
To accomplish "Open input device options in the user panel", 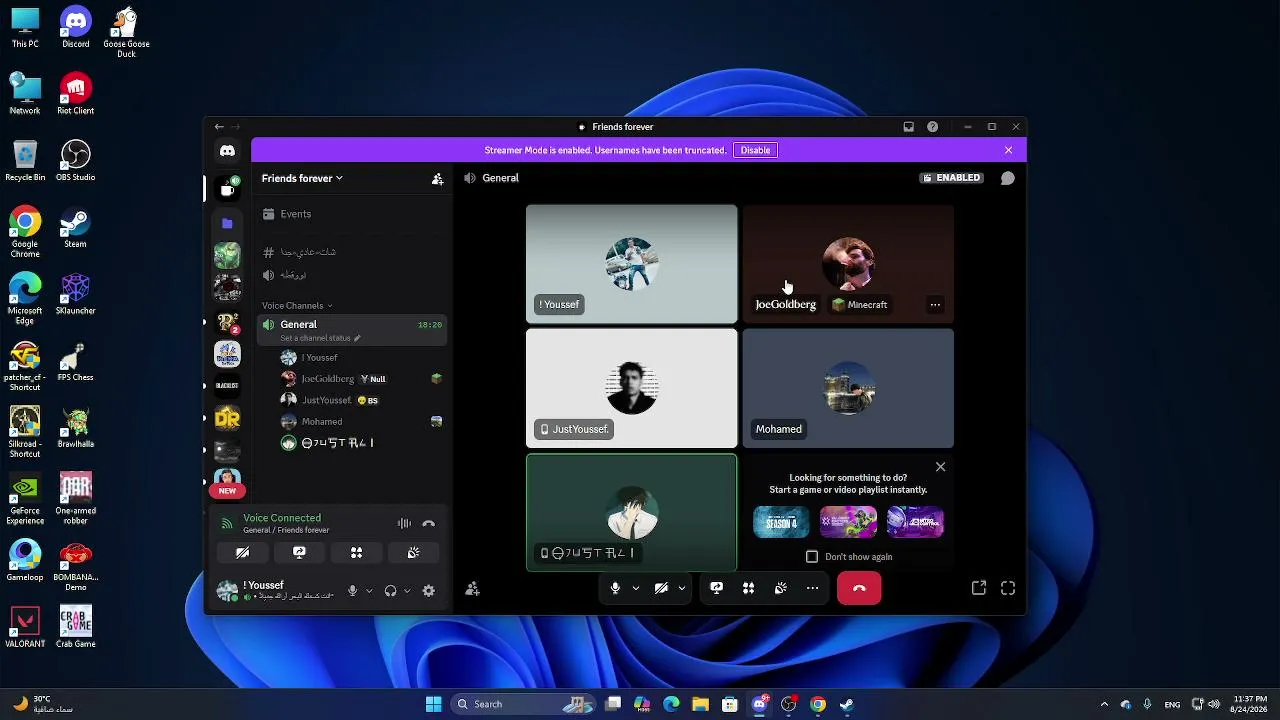I will coord(369,591).
